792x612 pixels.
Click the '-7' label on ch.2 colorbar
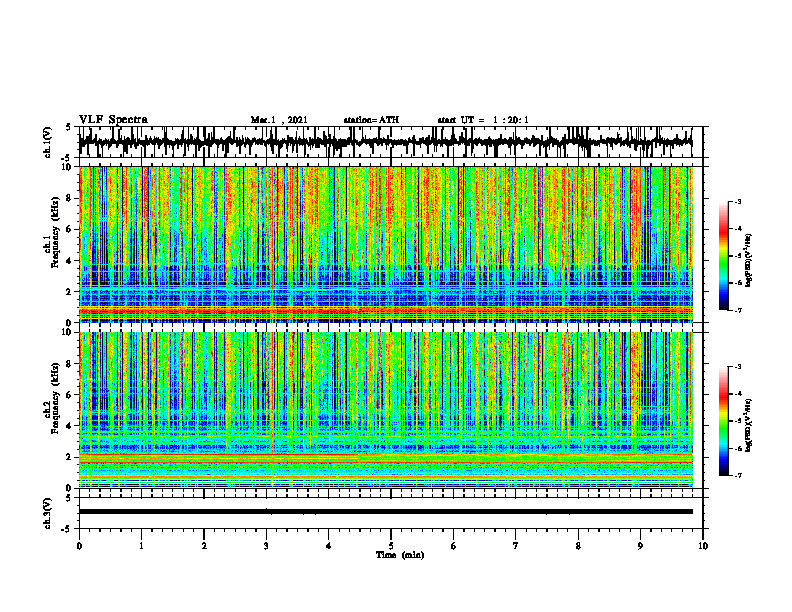[737, 475]
